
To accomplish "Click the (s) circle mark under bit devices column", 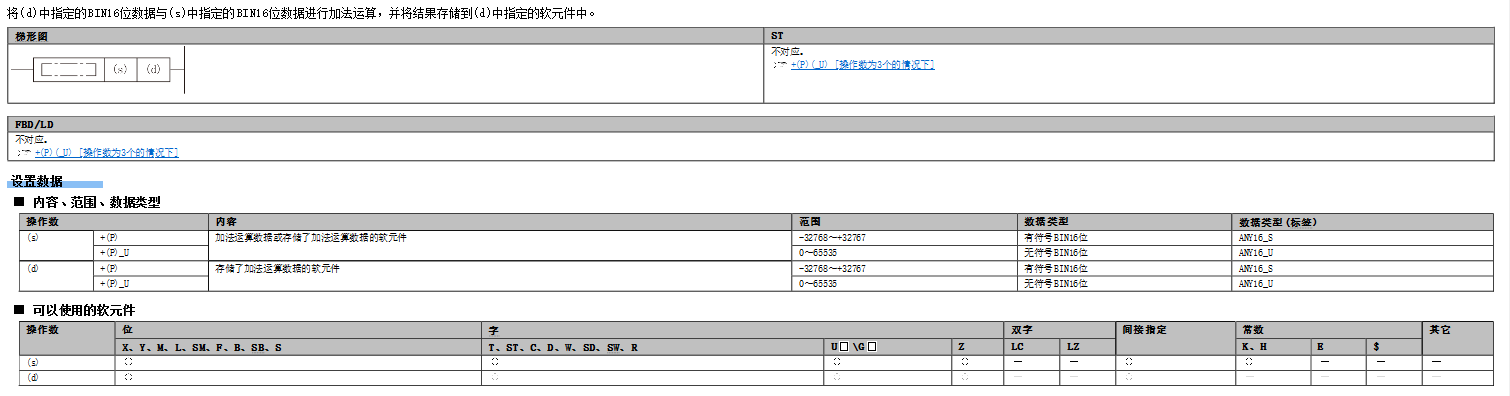I will (x=128, y=362).
